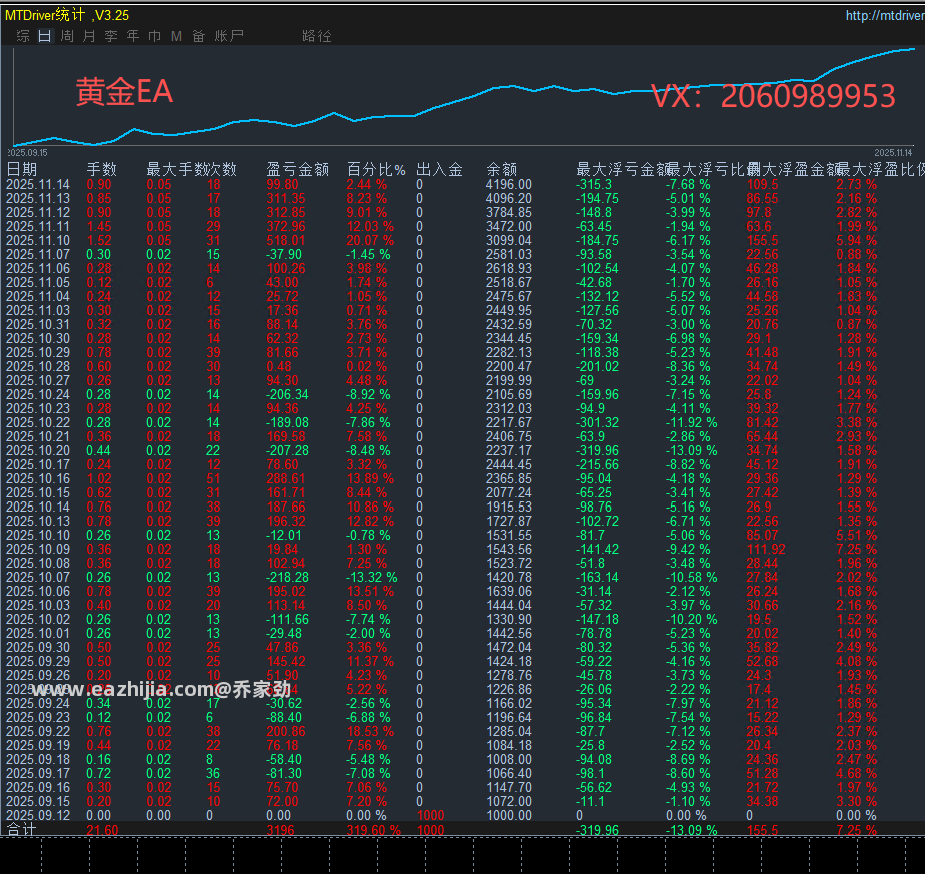
Task: Click the 路径 path tab
Action: (x=317, y=36)
